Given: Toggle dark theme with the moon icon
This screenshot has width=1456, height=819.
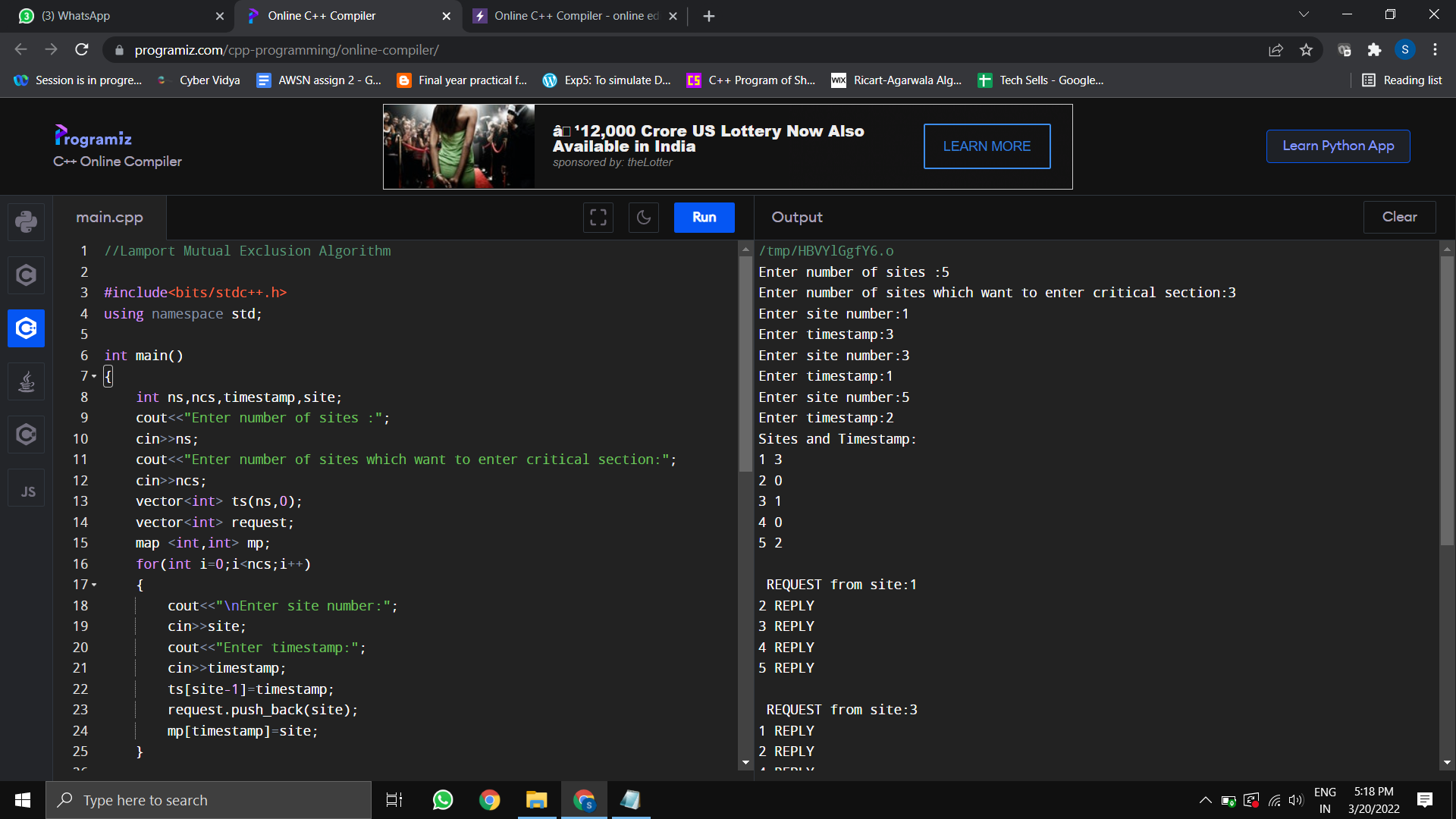Looking at the screenshot, I should pos(643,218).
